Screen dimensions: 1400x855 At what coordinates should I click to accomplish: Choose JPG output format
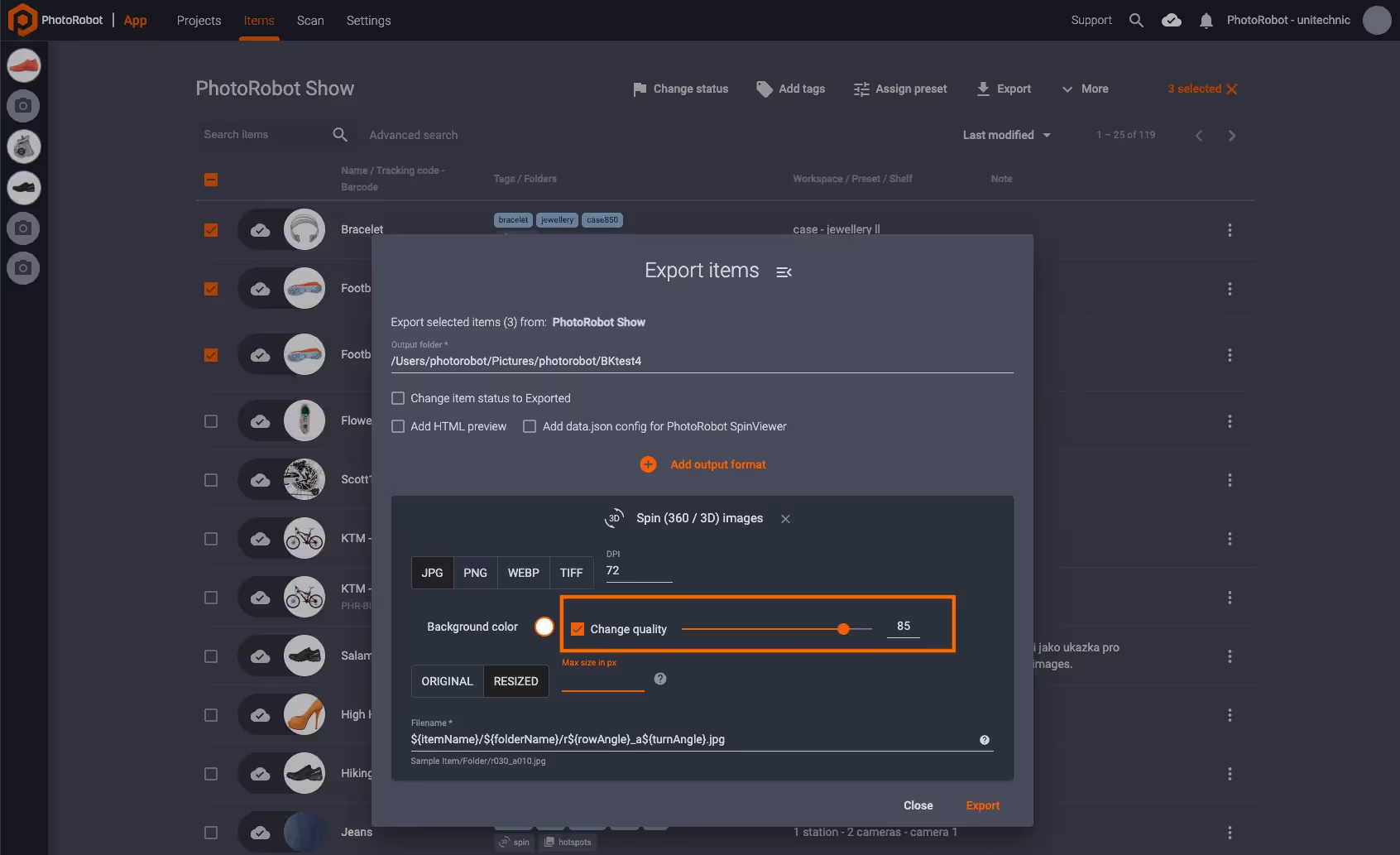(432, 573)
